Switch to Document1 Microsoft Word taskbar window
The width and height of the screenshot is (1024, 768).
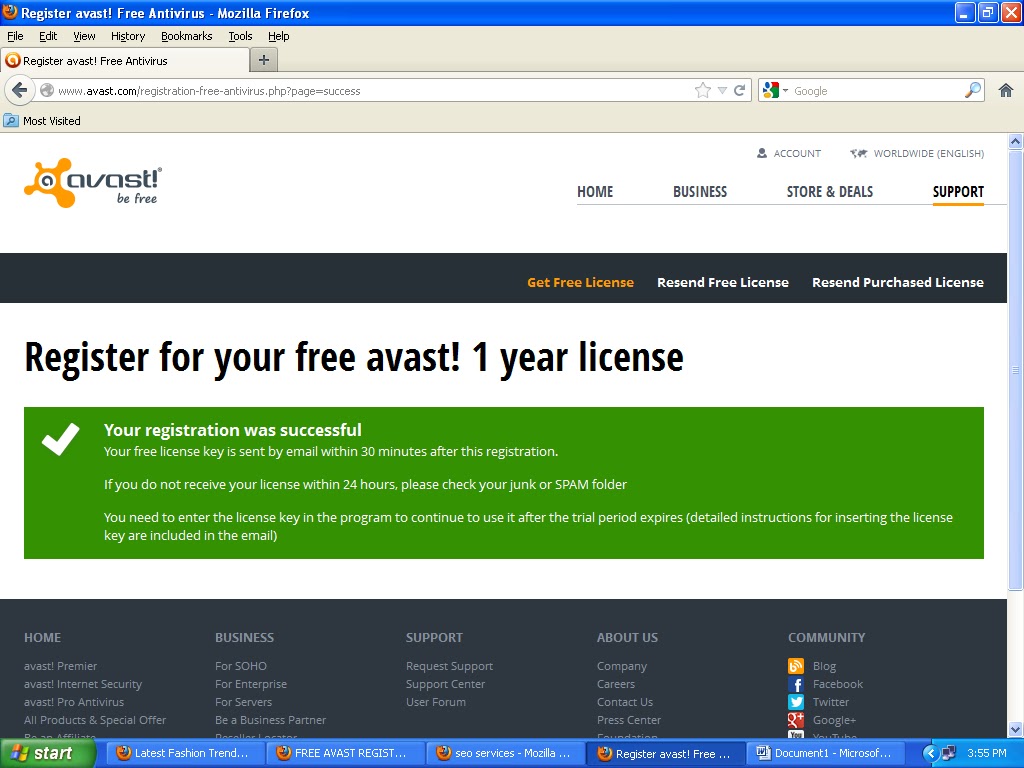click(824, 753)
